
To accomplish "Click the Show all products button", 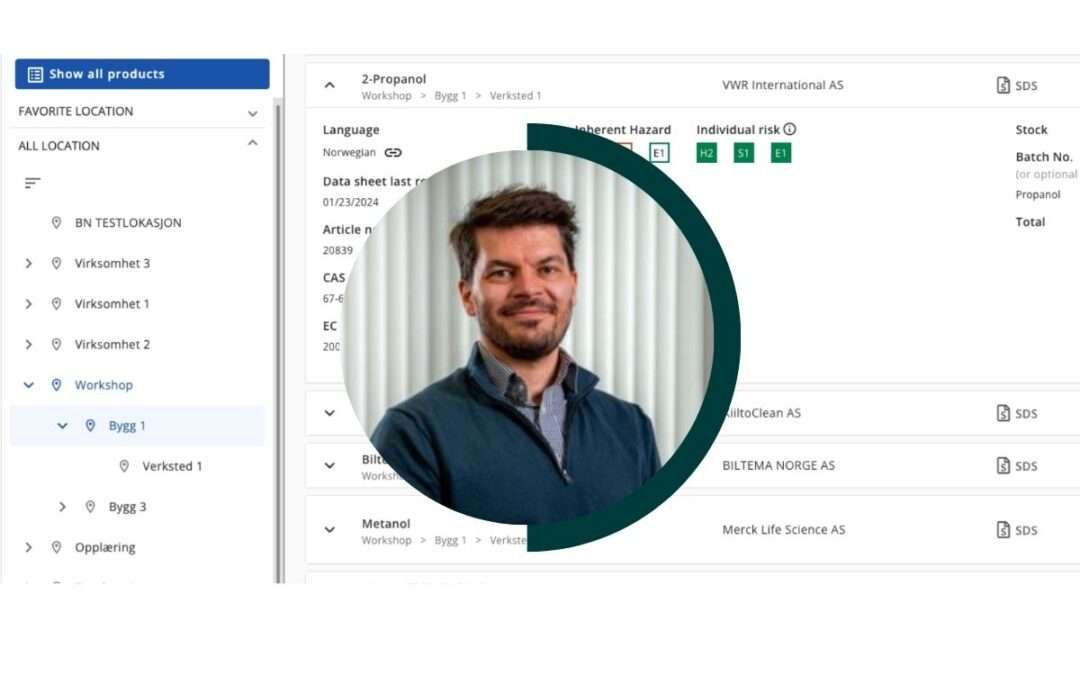I will click(141, 73).
